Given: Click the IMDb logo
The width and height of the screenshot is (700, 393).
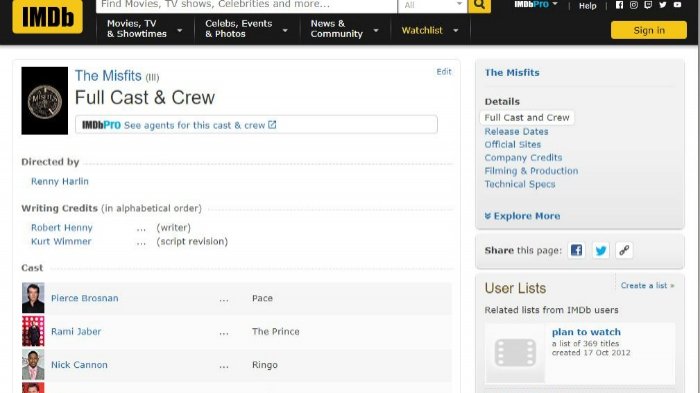Looking at the screenshot, I should [47, 17].
